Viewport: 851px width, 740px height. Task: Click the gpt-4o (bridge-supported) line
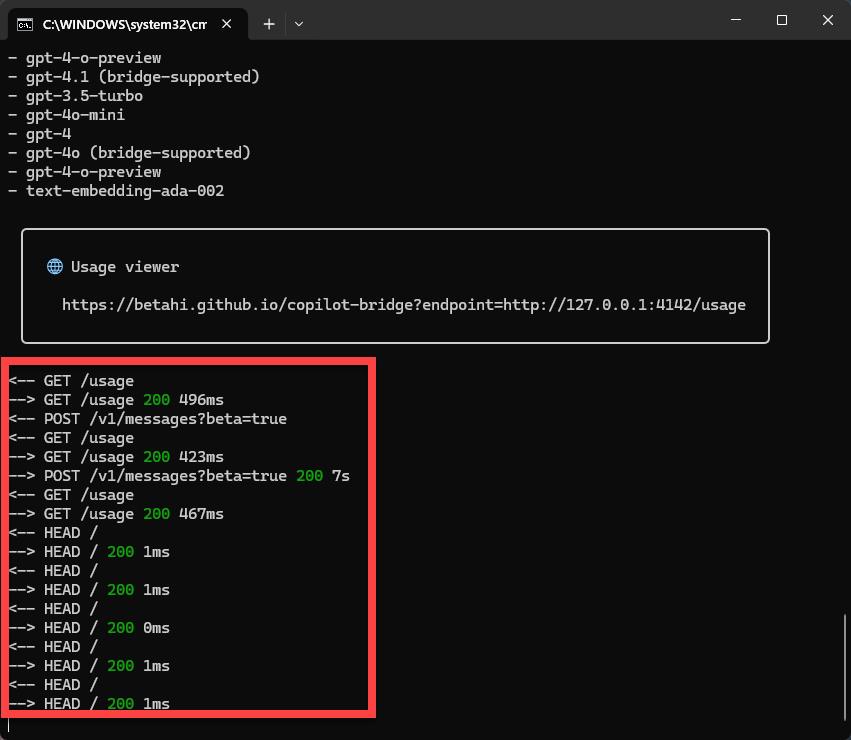130,153
